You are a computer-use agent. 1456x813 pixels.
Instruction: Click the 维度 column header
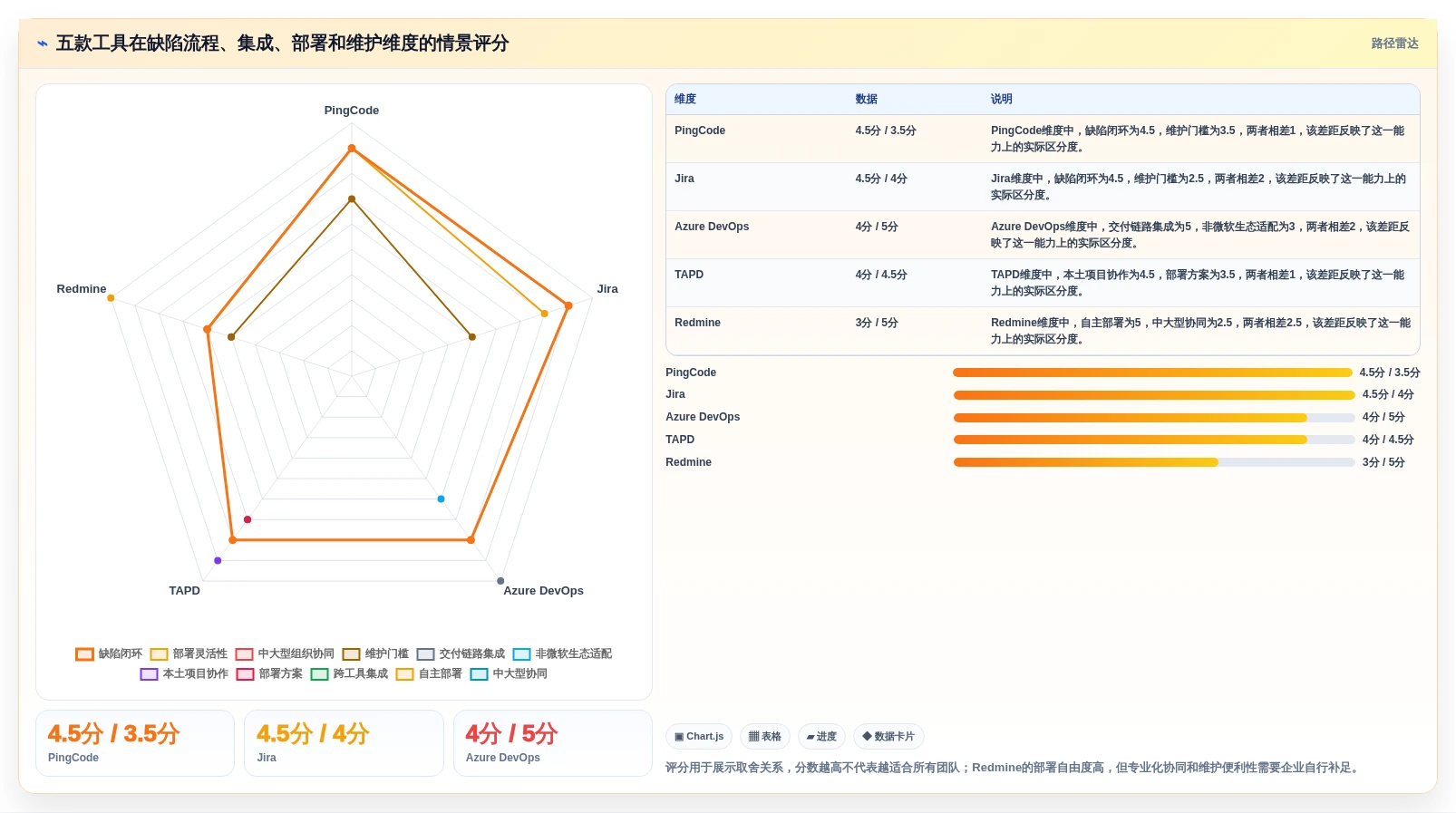(685, 99)
